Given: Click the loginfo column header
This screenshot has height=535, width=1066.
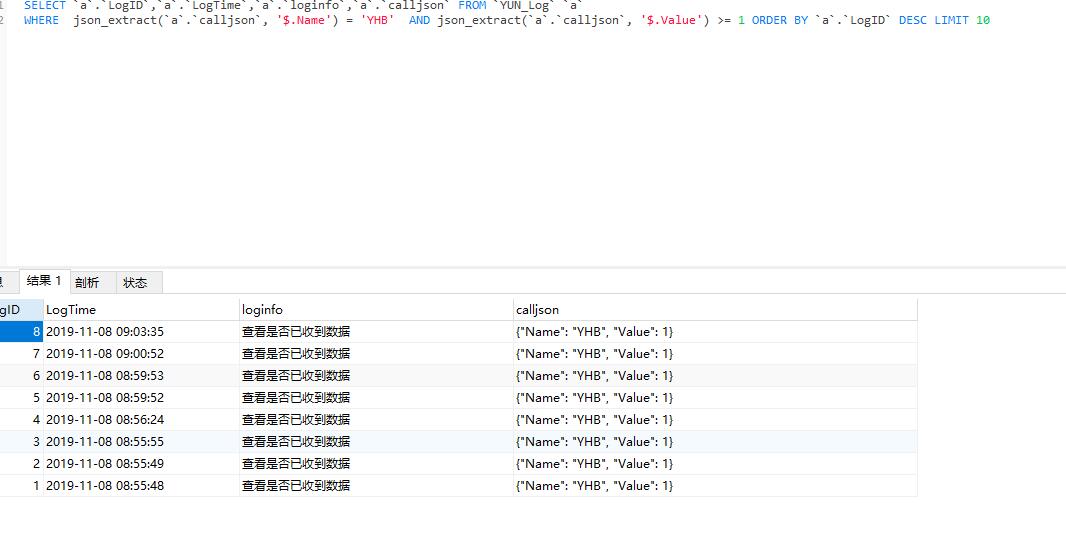Looking at the screenshot, I should [x=263, y=310].
